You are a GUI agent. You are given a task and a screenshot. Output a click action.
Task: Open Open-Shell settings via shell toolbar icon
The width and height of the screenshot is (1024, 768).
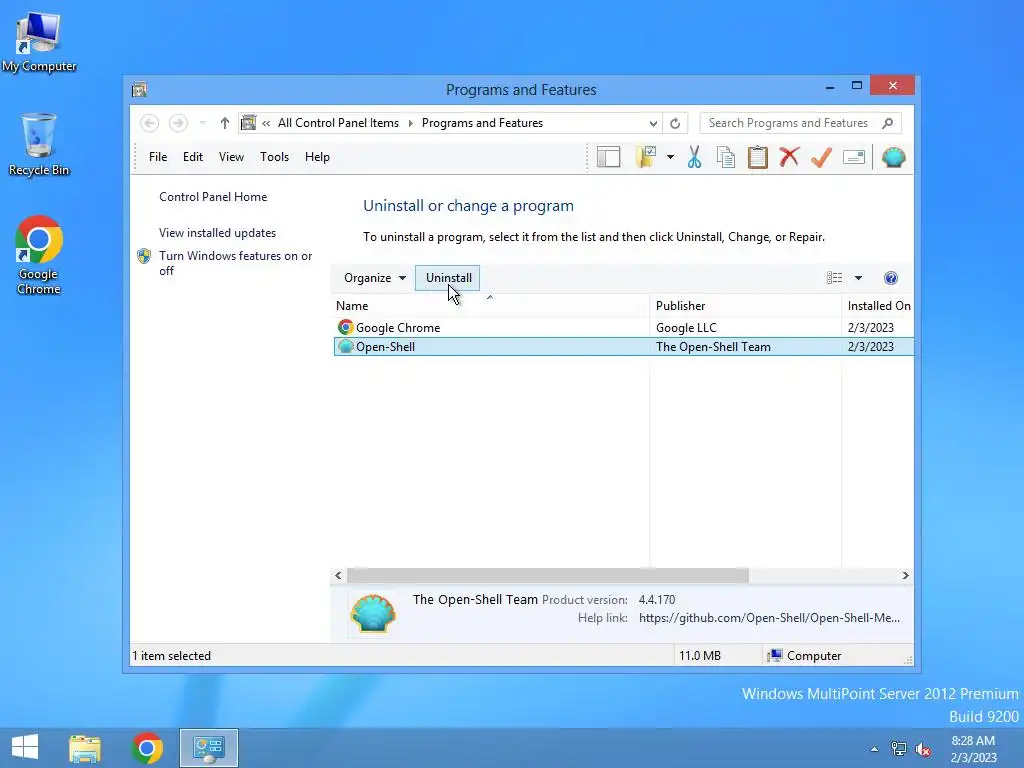point(893,157)
